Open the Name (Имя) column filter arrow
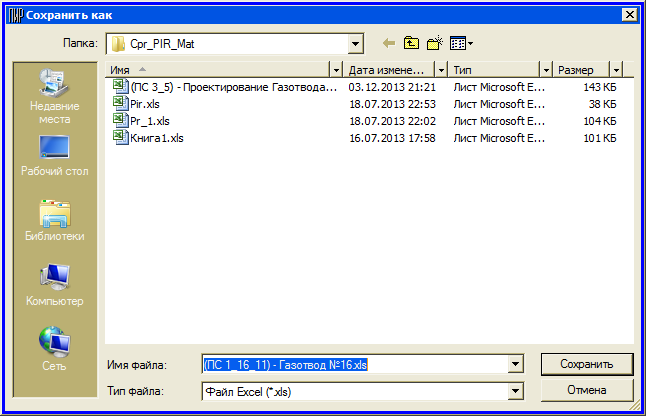 pyautogui.click(x=336, y=70)
